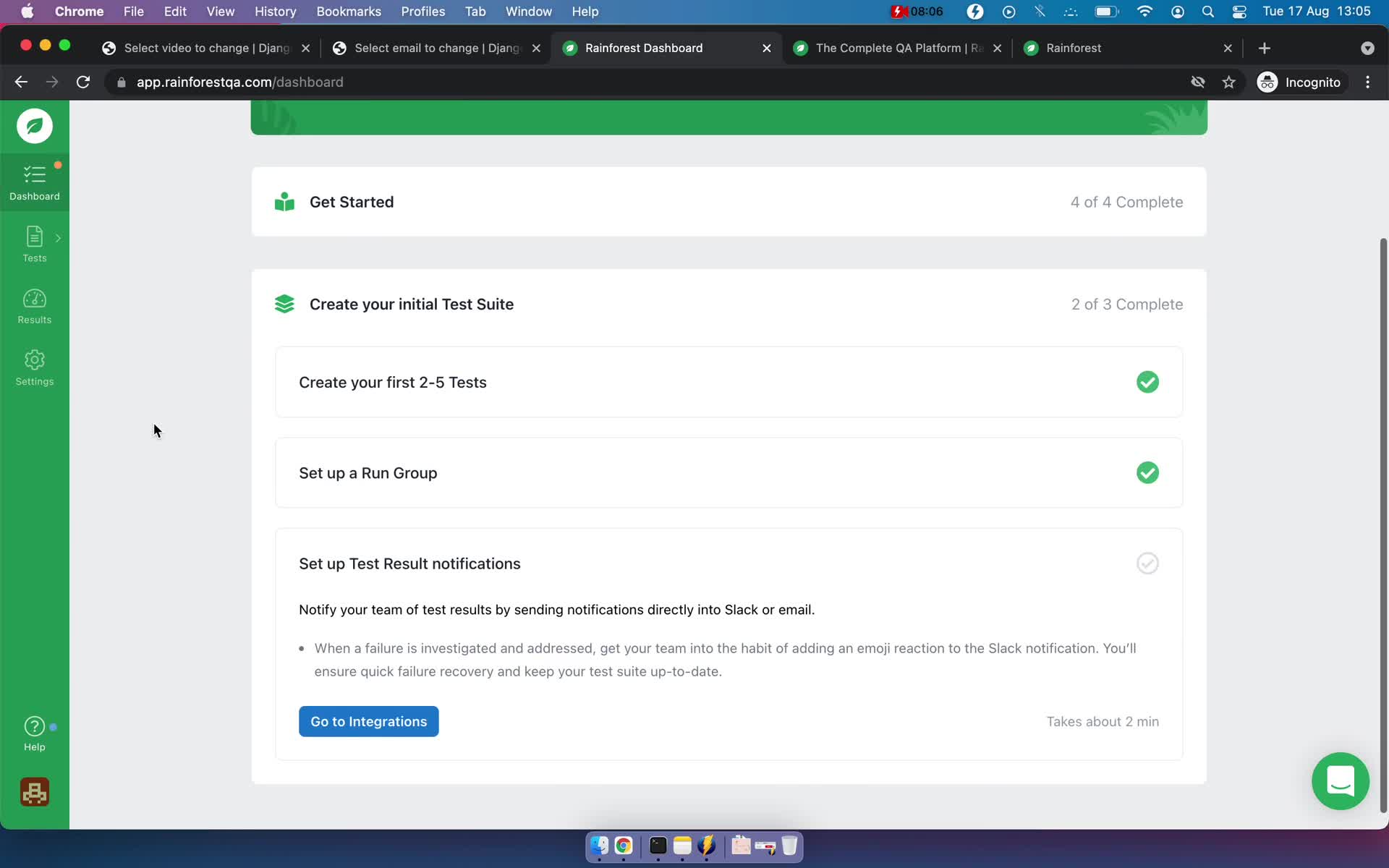Image resolution: width=1389 pixels, height=868 pixels.
Task: Toggle 'Create your first 2-5 Tests' completion
Action: 1148,382
